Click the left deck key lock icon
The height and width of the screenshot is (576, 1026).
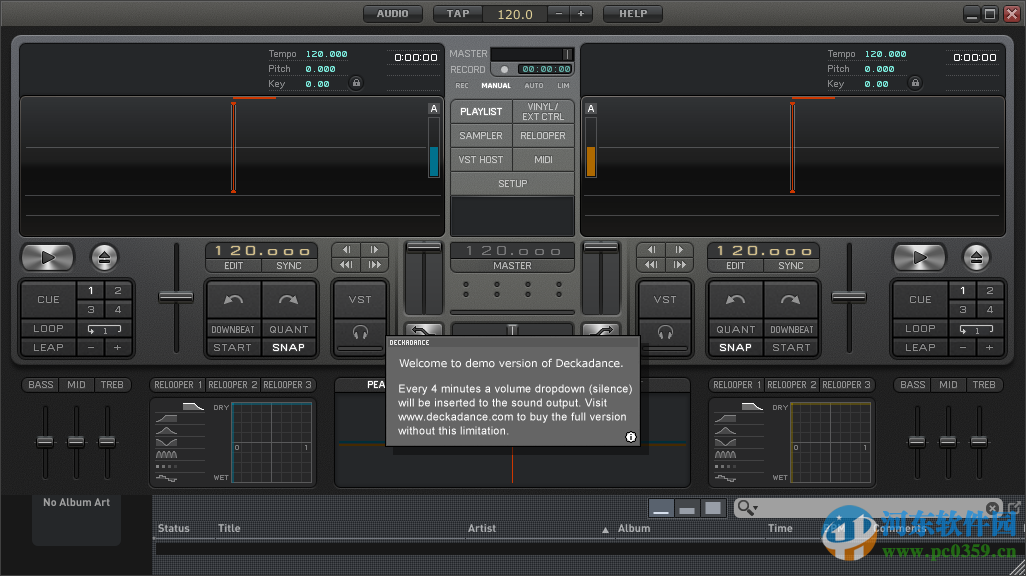point(355,83)
